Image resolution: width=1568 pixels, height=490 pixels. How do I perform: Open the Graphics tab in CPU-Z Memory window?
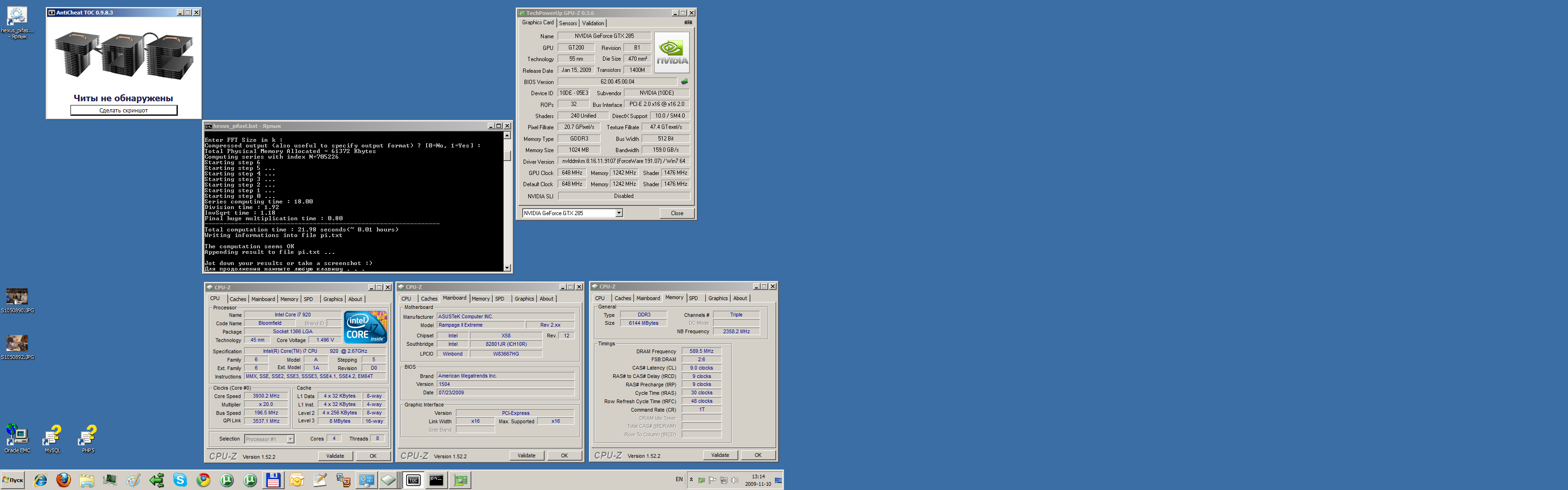click(x=718, y=298)
